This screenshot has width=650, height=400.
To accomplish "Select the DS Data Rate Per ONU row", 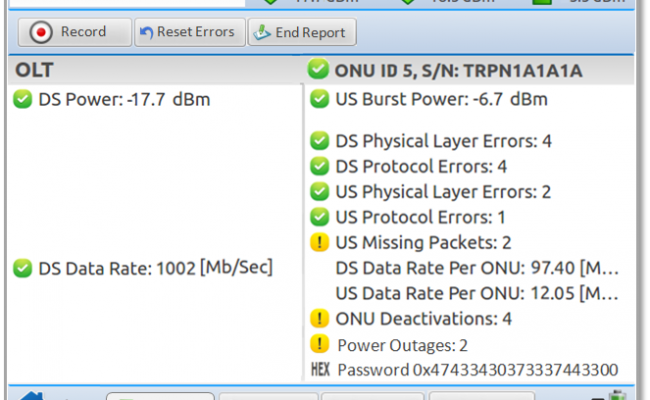I will coord(476,267).
